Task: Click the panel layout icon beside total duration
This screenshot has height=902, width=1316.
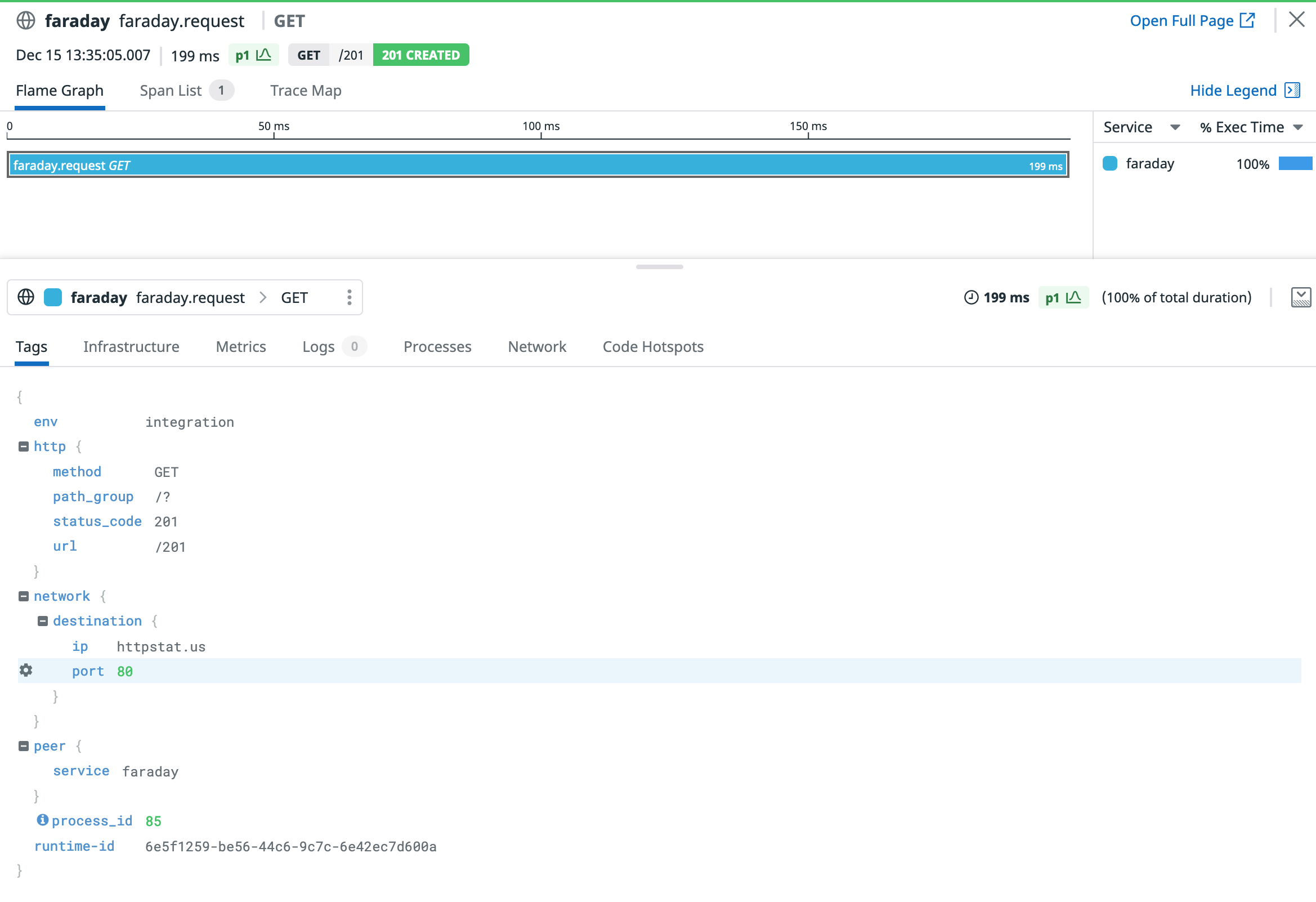Action: point(1300,297)
